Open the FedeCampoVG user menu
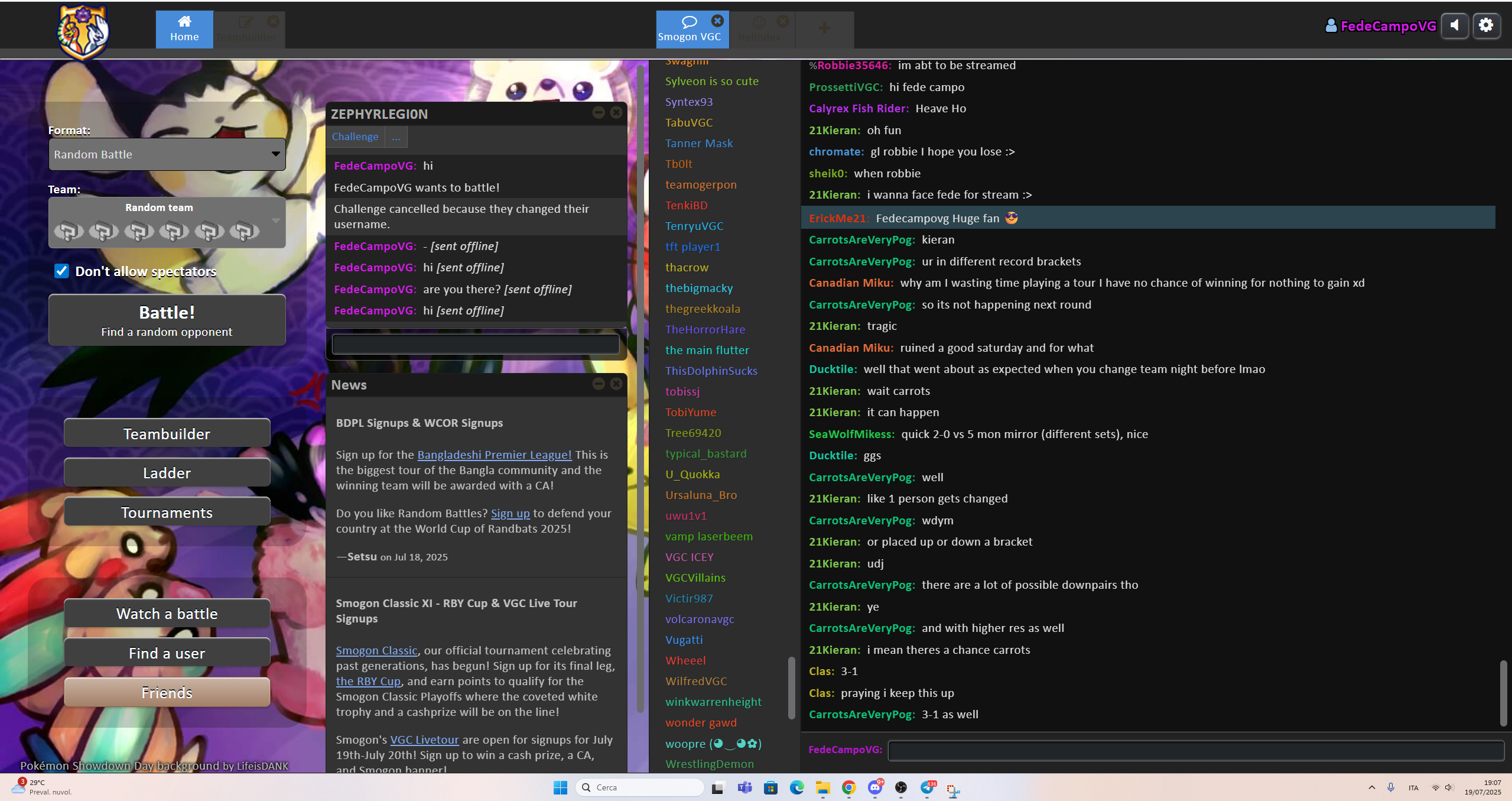The width and height of the screenshot is (1512, 801). click(1380, 26)
